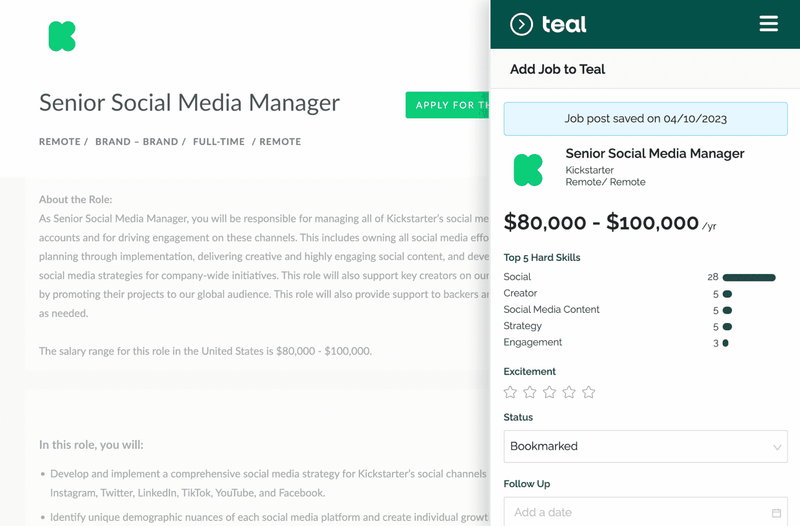This screenshot has height=526, width=800.
Task: Open calendar icon in Follow Up field
Action: 776,513
